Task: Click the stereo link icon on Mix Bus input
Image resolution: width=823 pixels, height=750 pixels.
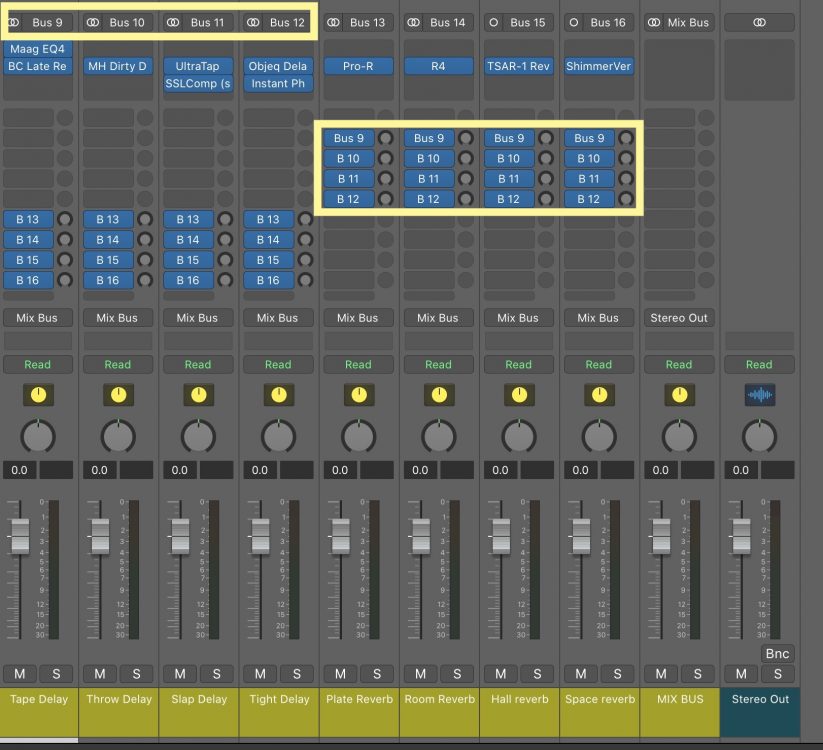Action: pyautogui.click(x=654, y=22)
